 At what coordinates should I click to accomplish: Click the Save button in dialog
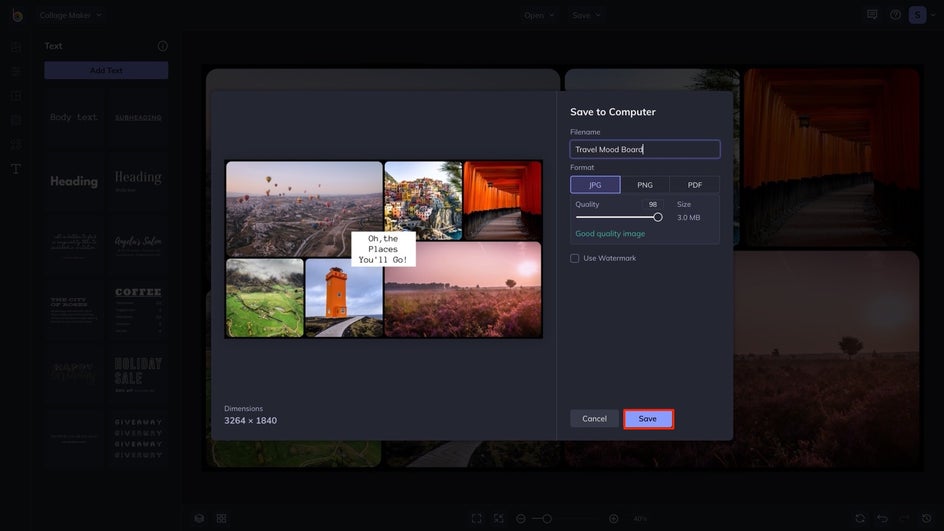(x=648, y=419)
